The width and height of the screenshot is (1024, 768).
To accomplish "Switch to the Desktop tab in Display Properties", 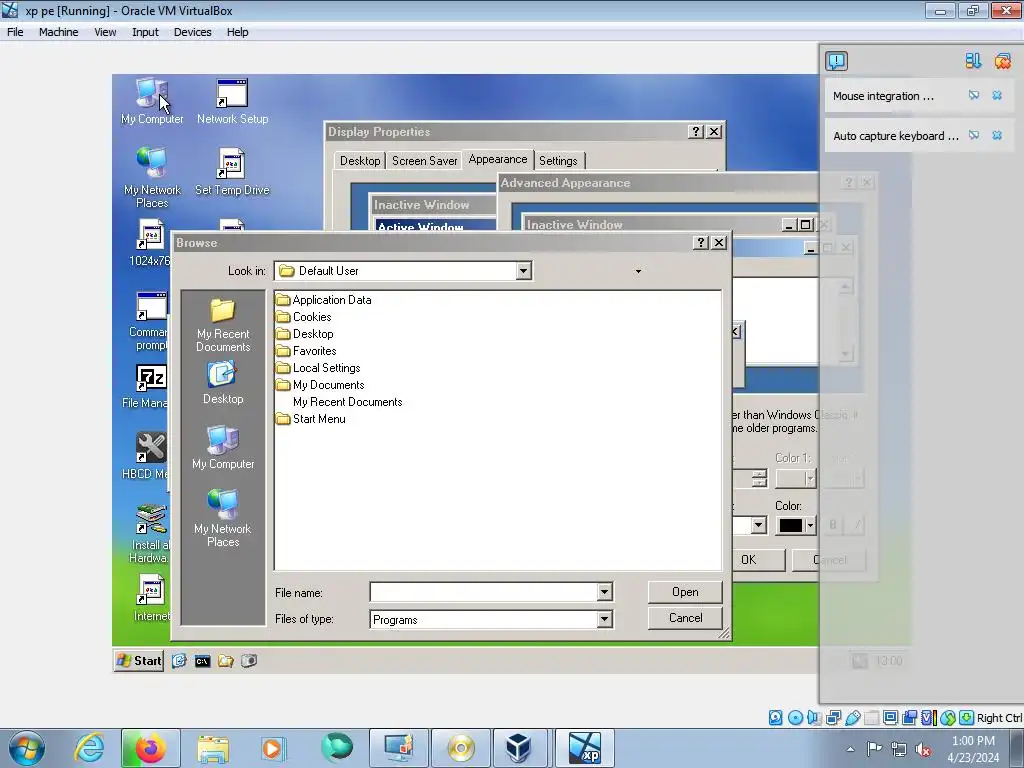I will click(x=360, y=161).
